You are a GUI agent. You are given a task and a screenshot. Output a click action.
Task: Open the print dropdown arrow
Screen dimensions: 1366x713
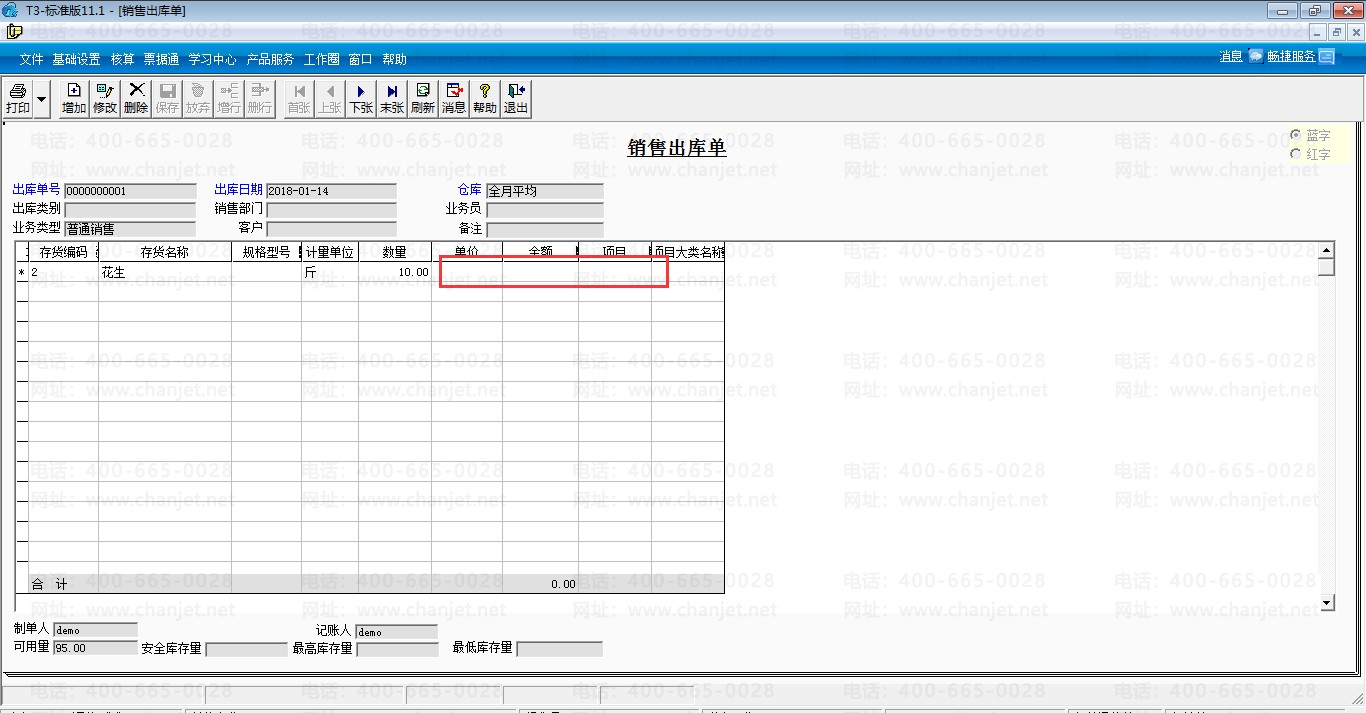(41, 98)
